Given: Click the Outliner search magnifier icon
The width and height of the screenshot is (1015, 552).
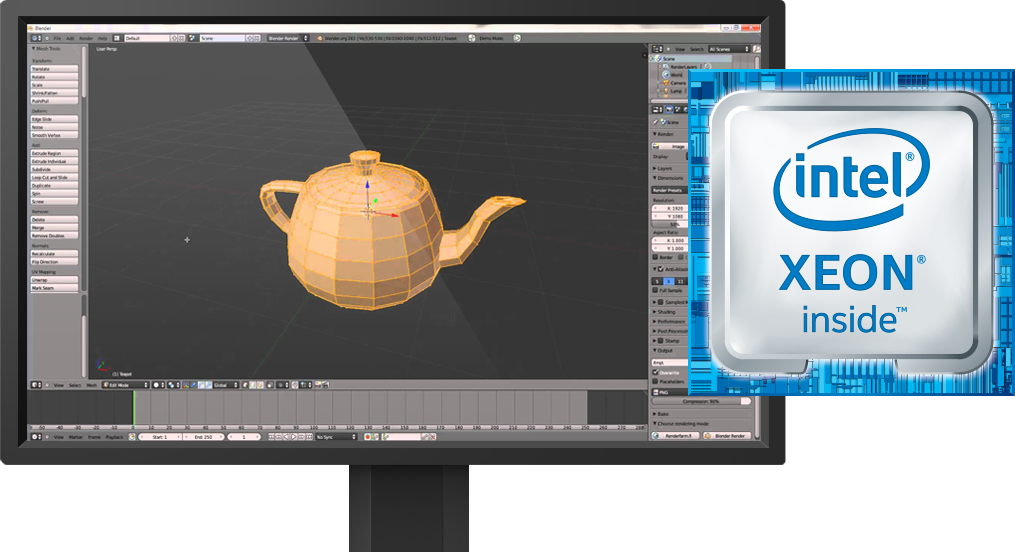Looking at the screenshot, I should 757,49.
